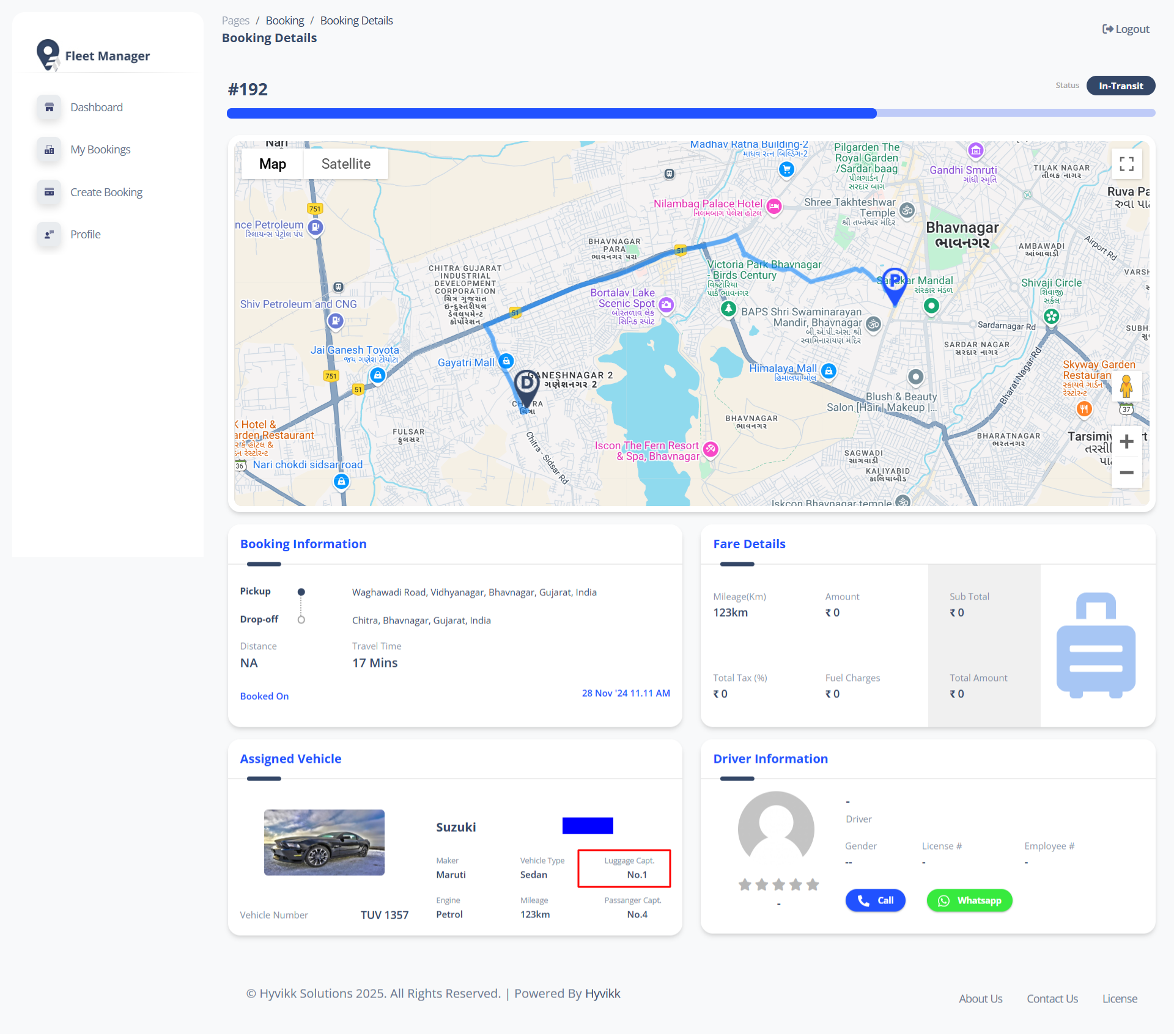The image size is (1174, 1036).
Task: Click the Dashboard sidebar icon
Action: click(49, 108)
